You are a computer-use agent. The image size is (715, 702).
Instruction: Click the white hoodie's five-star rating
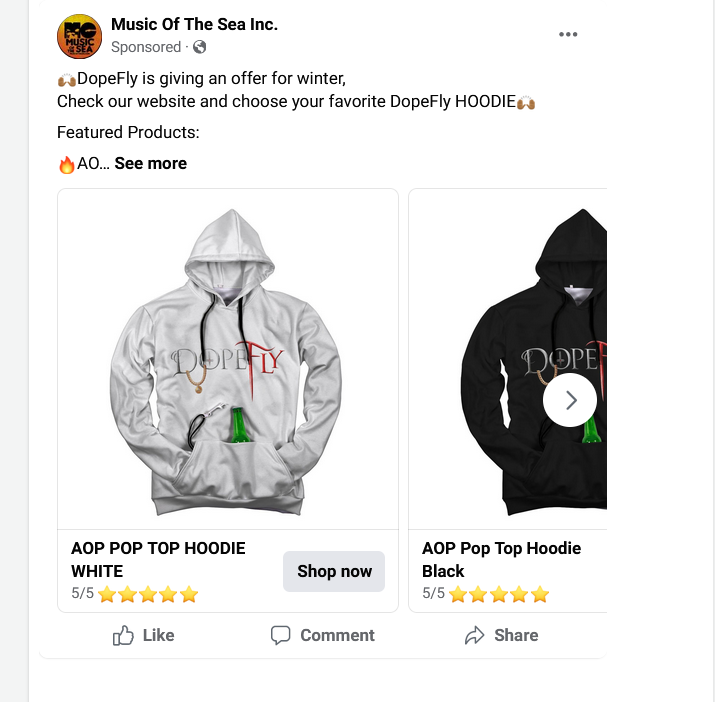(148, 594)
